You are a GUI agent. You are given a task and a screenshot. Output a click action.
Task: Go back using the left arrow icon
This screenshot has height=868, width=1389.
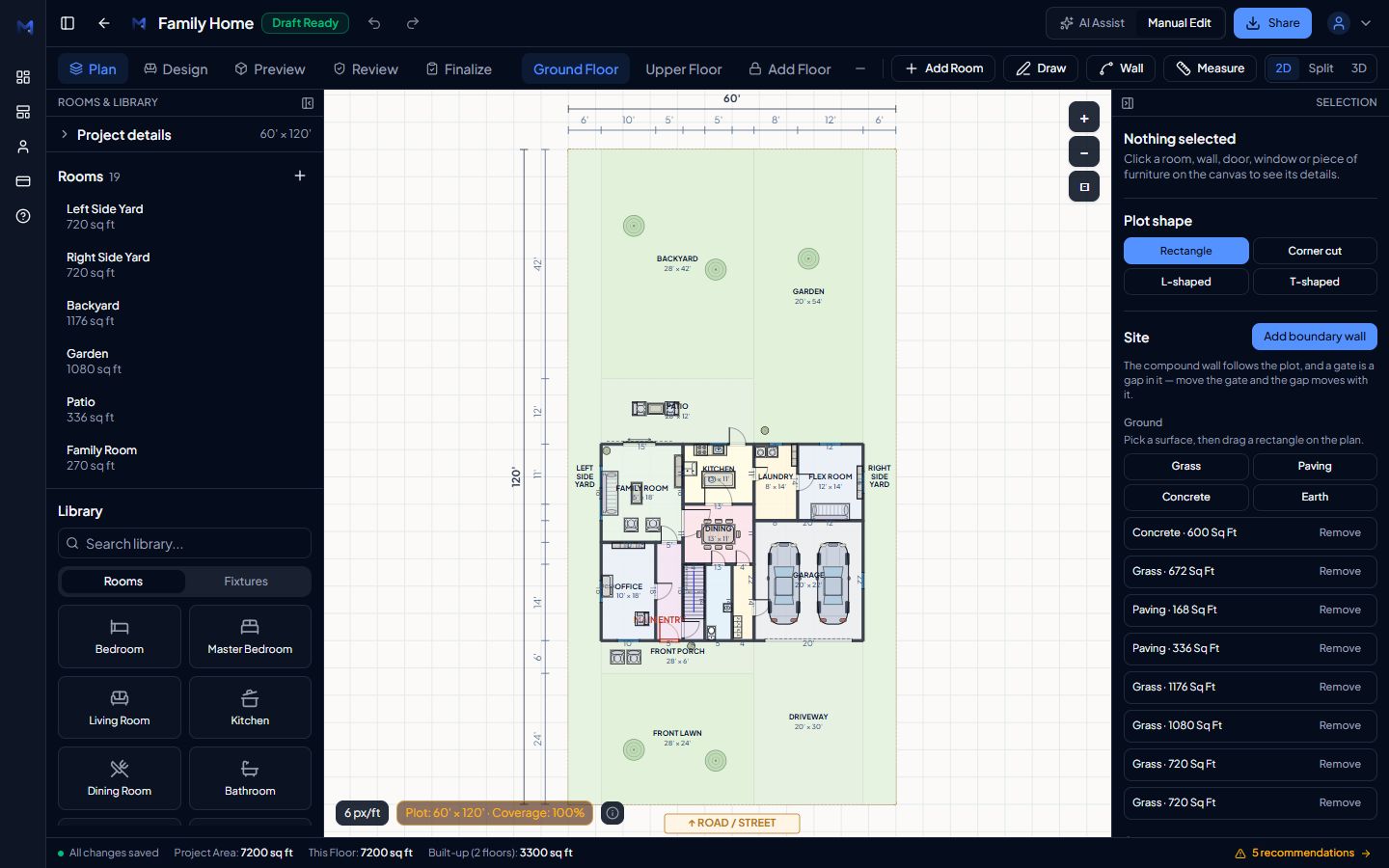click(x=104, y=23)
